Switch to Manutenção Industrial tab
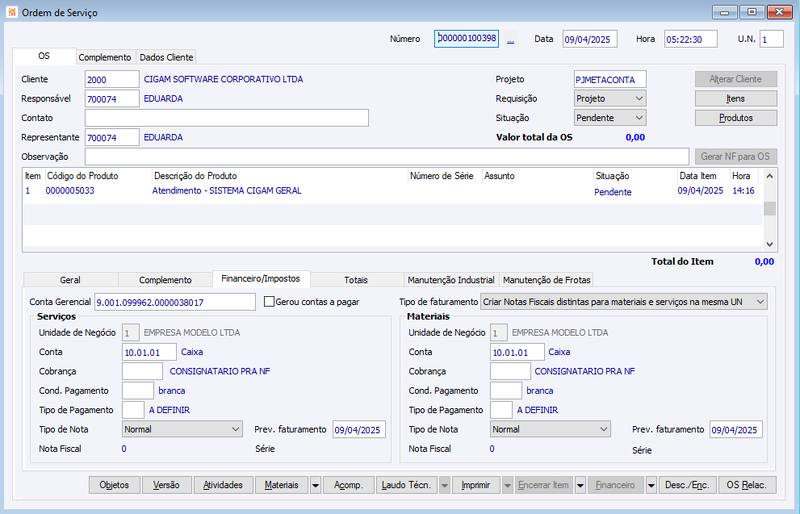 tap(451, 280)
